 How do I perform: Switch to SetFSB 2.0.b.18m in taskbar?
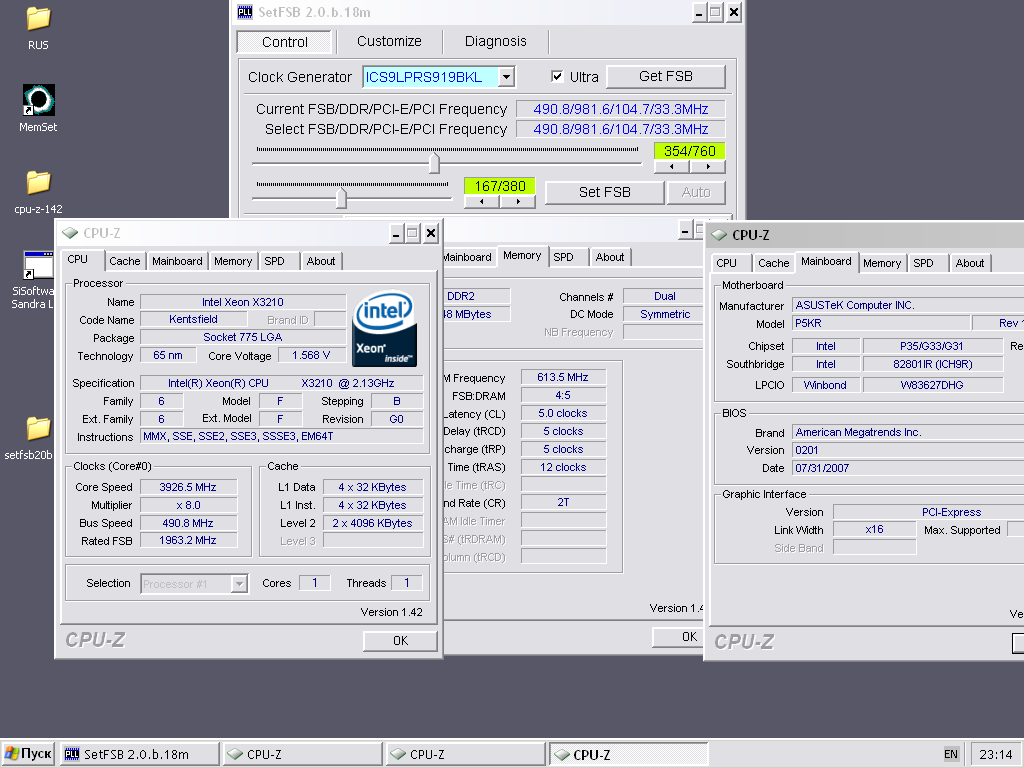[x=139, y=754]
